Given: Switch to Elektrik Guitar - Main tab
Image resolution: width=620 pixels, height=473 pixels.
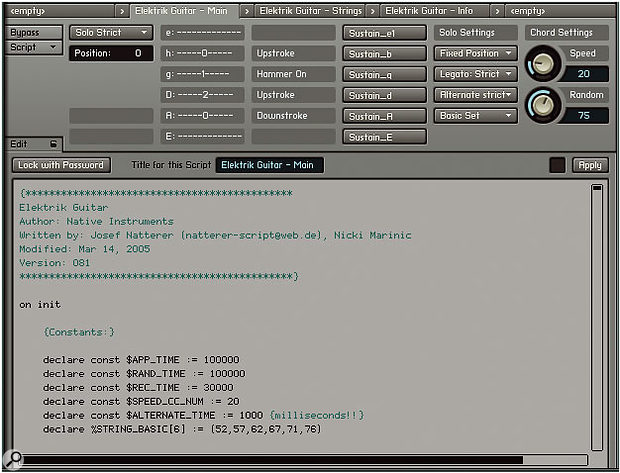Looking at the screenshot, I should 185,11.
